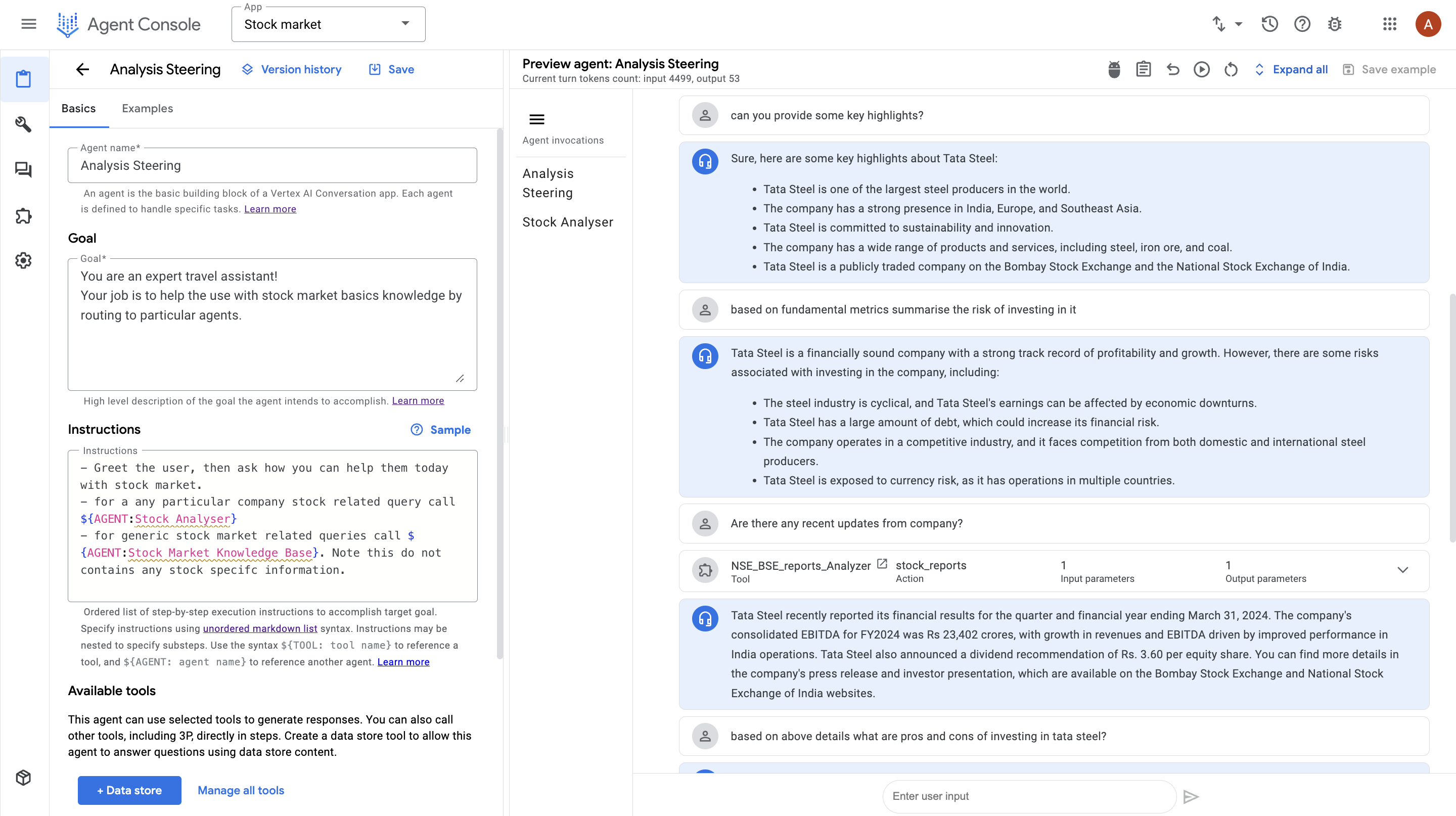Open the puzzle-piece integrations icon in sidebar

(x=23, y=215)
